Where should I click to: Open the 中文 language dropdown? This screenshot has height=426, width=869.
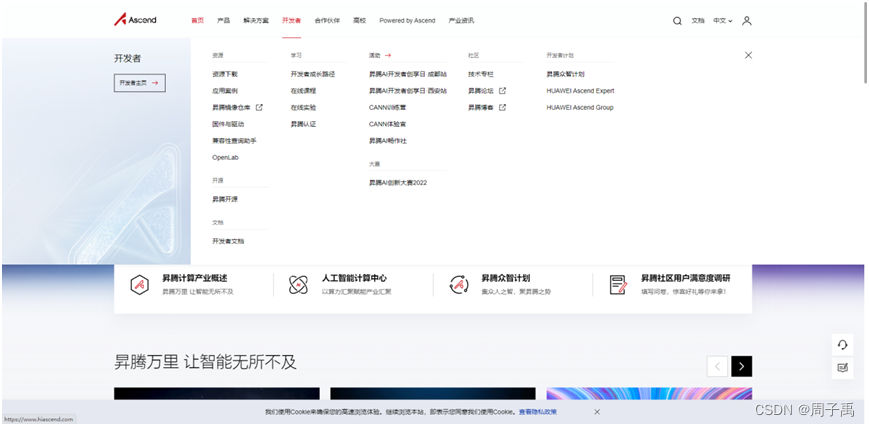pyautogui.click(x=722, y=20)
